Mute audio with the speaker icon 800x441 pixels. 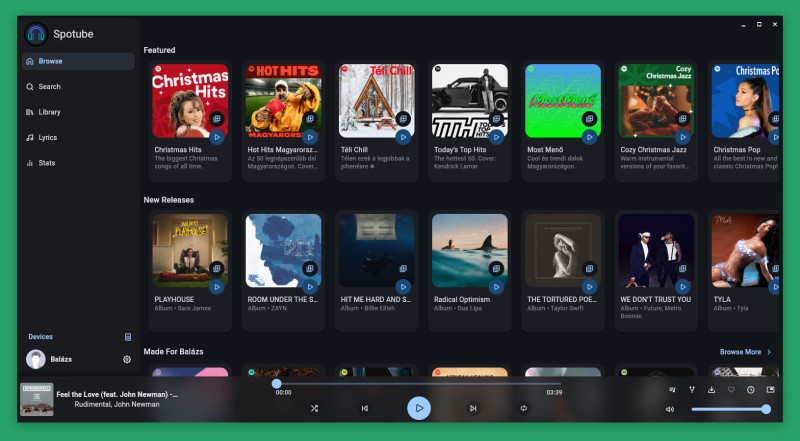point(670,409)
